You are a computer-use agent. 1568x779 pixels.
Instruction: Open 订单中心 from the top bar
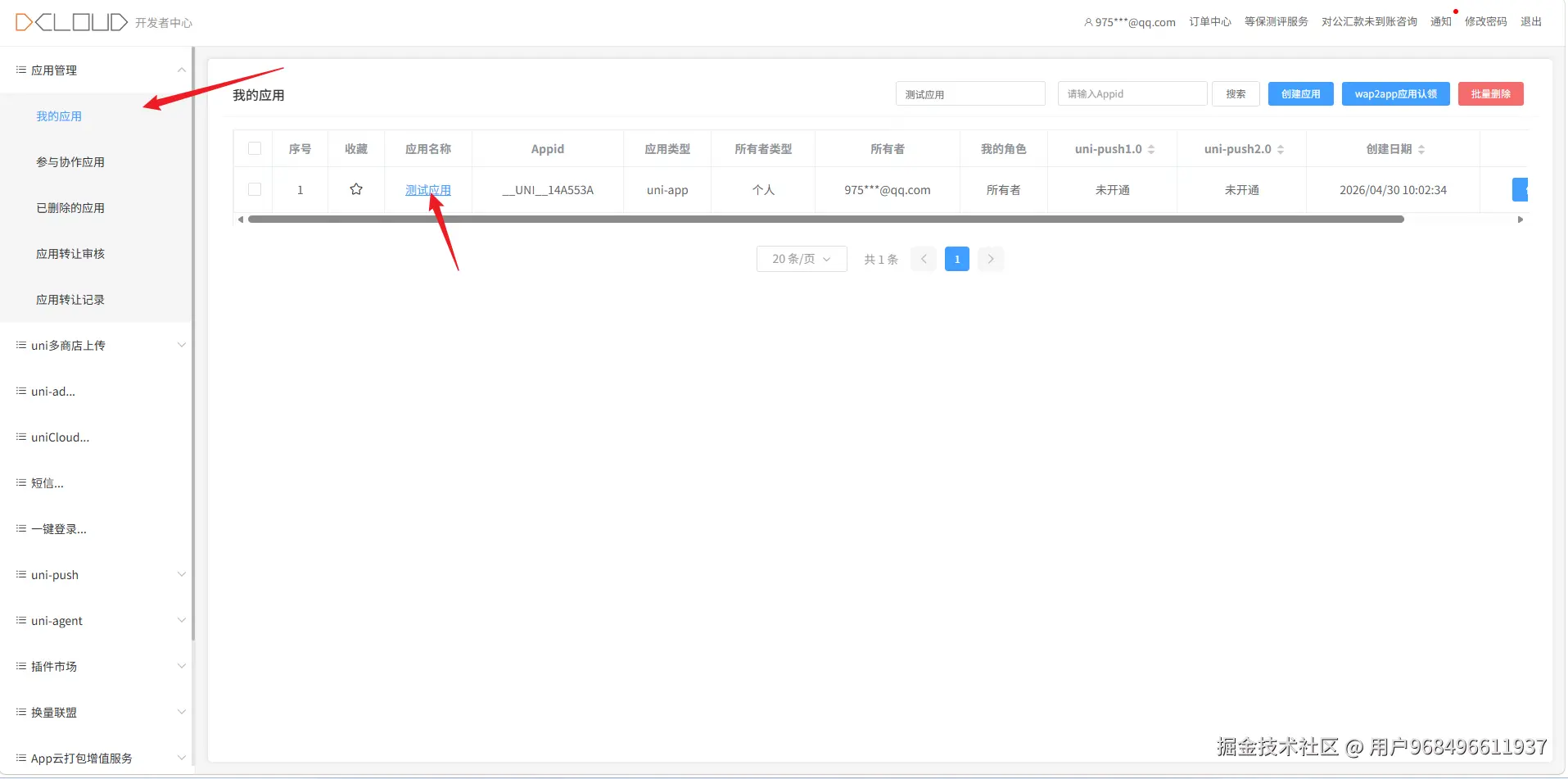(x=1209, y=22)
